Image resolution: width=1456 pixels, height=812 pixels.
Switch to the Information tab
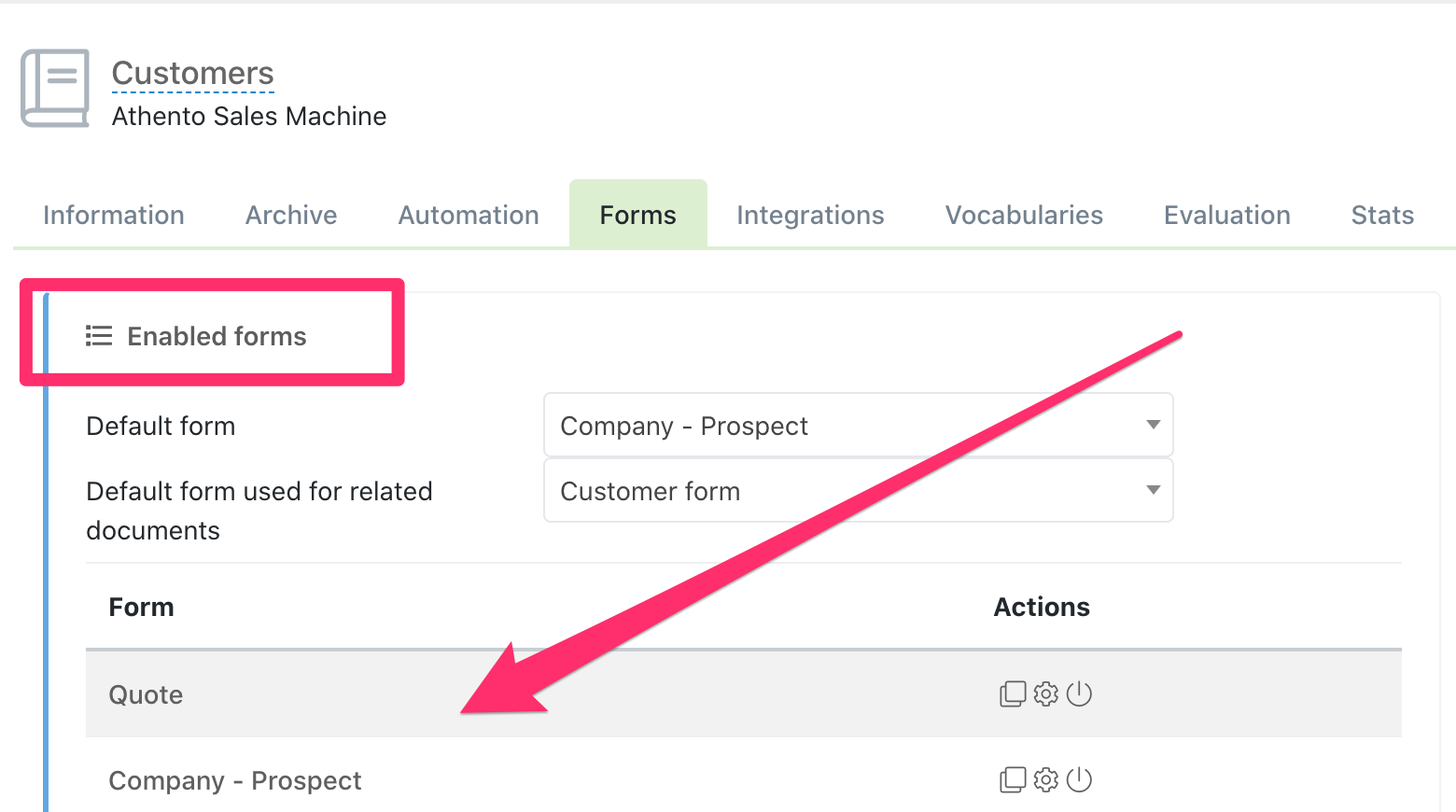pyautogui.click(x=114, y=216)
